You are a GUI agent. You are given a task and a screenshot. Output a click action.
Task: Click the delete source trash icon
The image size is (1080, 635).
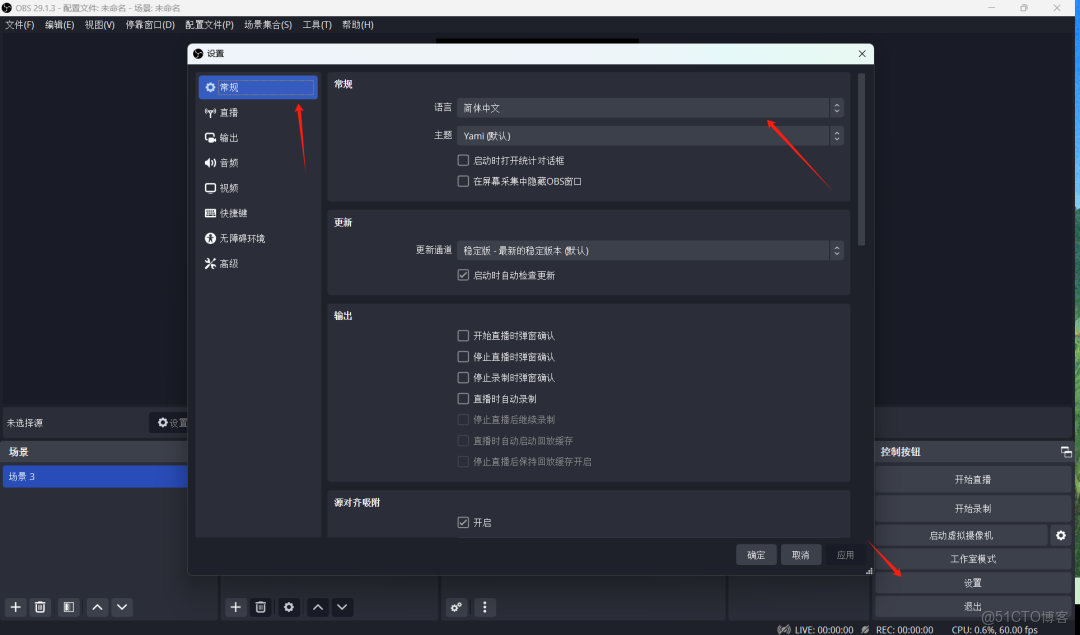point(260,607)
